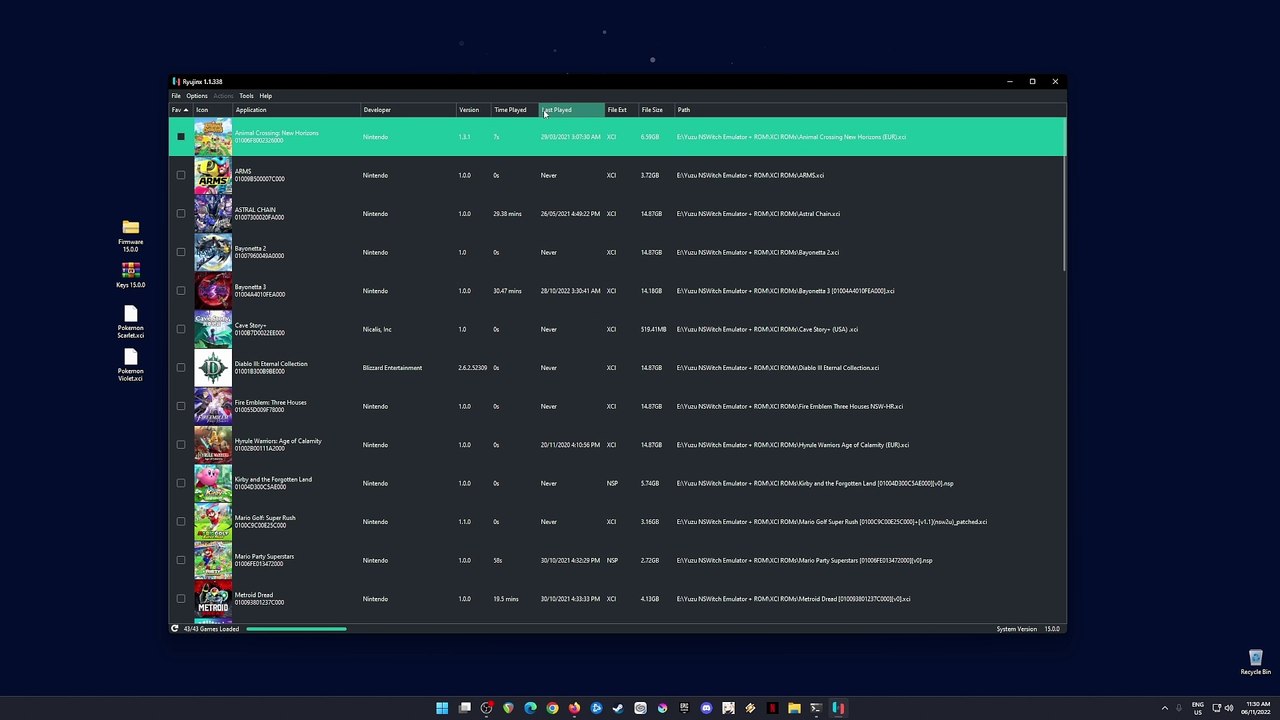This screenshot has height=720, width=1280.
Task: Tick favorite checkbox for Hyrule Warriors
Action: [x=181, y=445]
